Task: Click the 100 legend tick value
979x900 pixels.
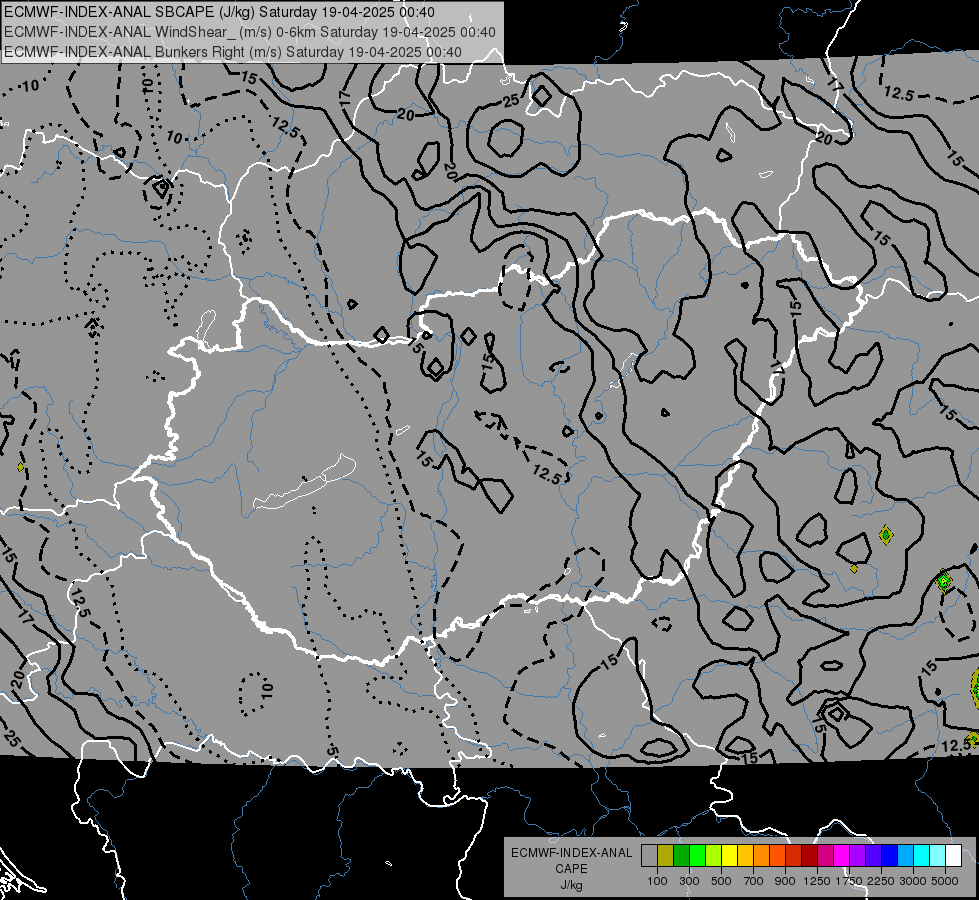Action: [x=657, y=881]
